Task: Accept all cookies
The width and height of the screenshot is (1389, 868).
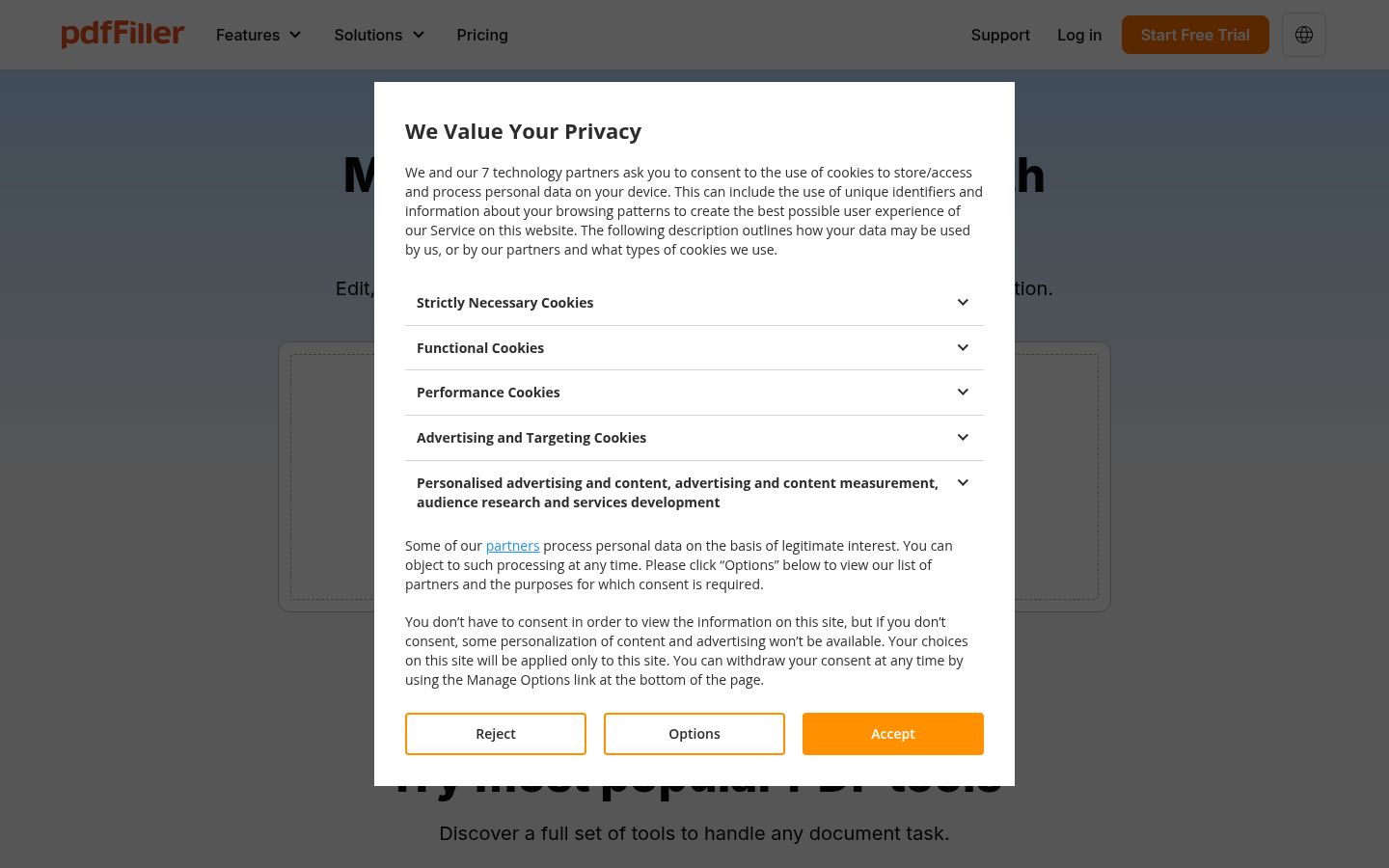Action: (893, 734)
